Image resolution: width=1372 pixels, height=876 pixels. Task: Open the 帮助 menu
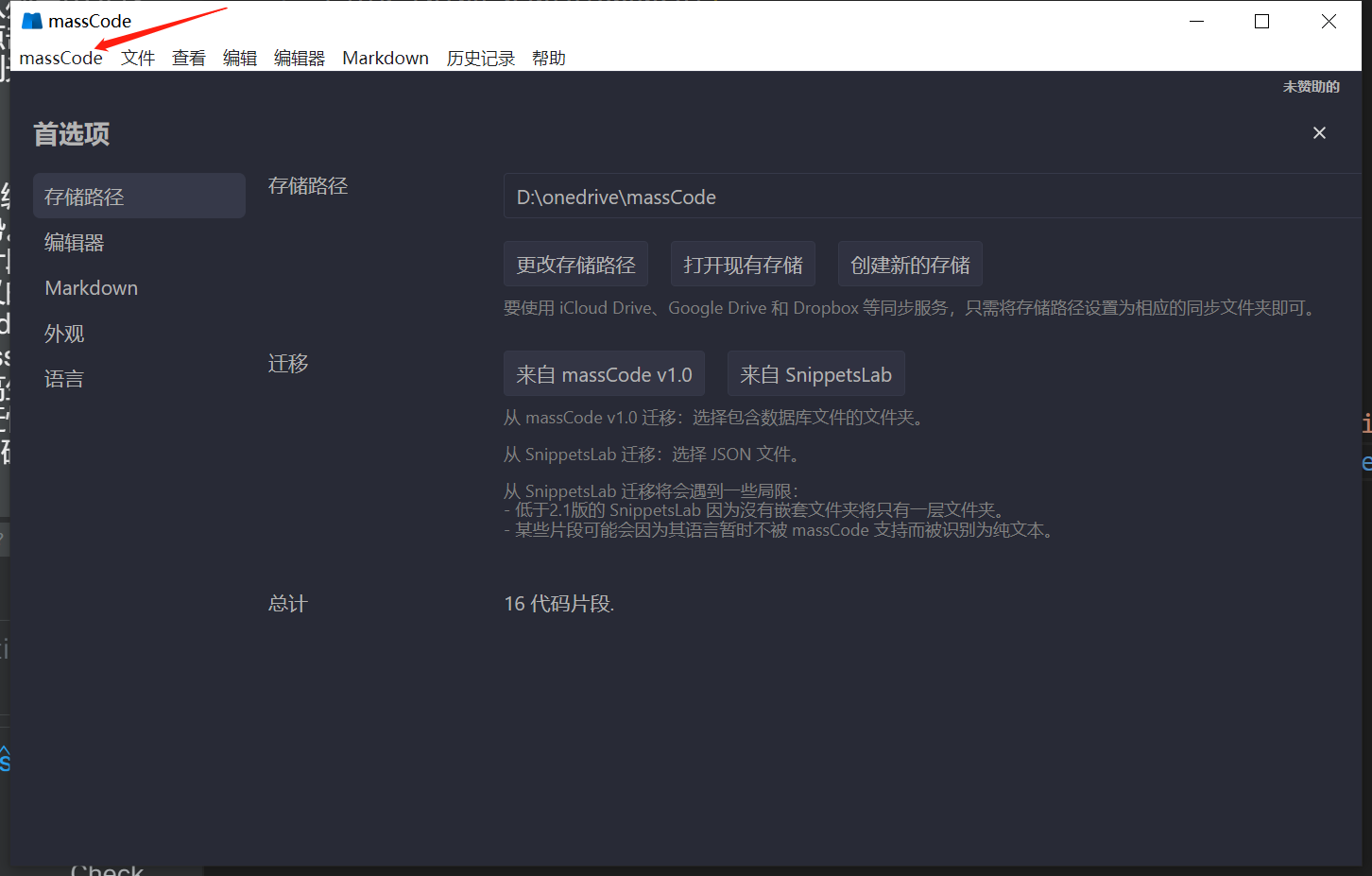549,58
